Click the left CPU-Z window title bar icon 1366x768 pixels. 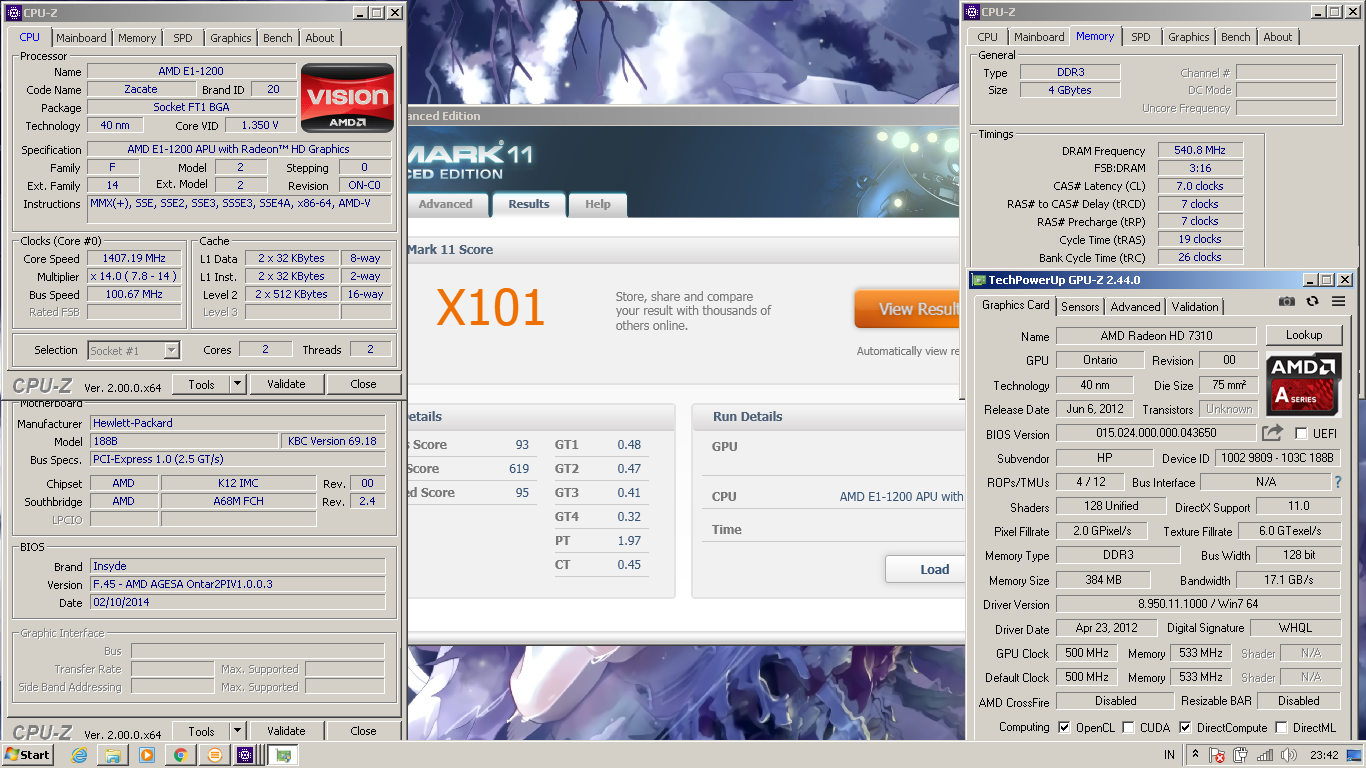point(14,13)
